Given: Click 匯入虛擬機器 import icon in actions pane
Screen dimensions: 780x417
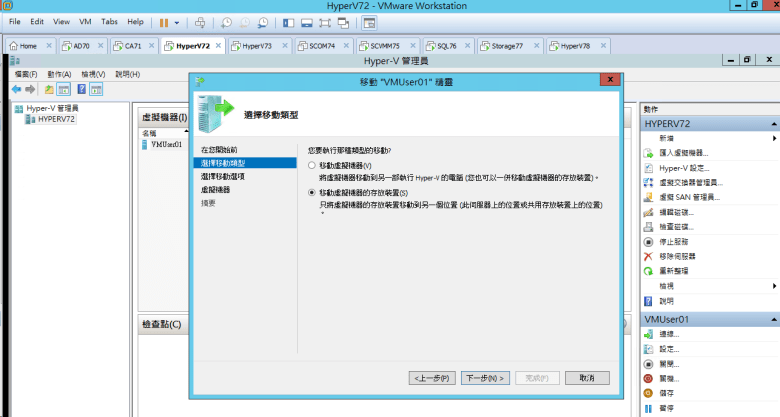Looking at the screenshot, I should click(x=649, y=153).
